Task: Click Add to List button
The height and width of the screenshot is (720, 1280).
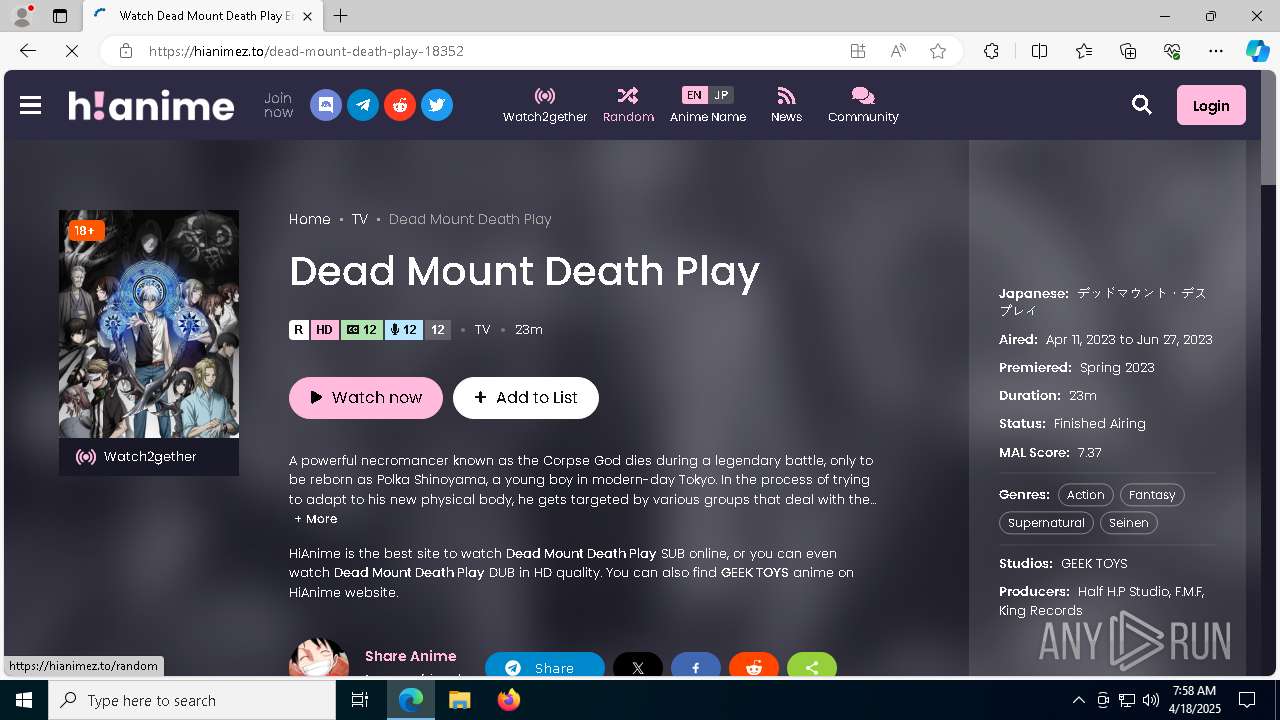Action: coord(526,398)
